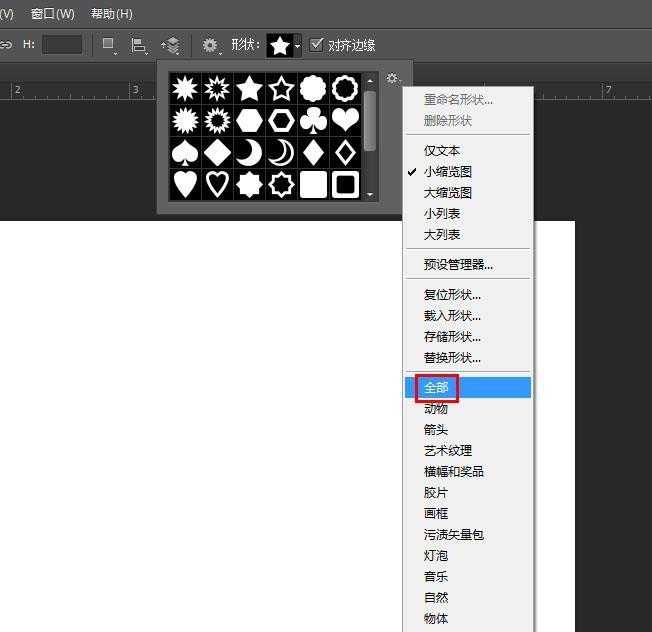Click the shape list scroll down arrow
Screen dimensions: 652x632
point(370,194)
